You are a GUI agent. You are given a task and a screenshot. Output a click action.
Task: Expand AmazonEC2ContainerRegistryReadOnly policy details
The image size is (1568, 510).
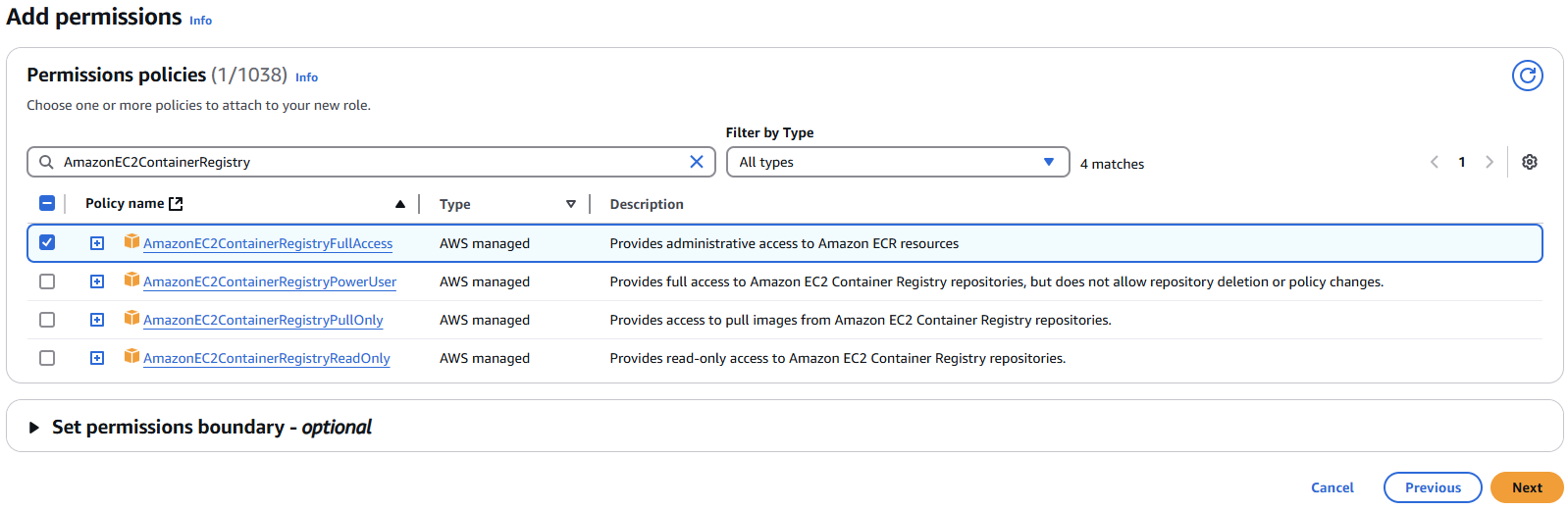tap(97, 358)
